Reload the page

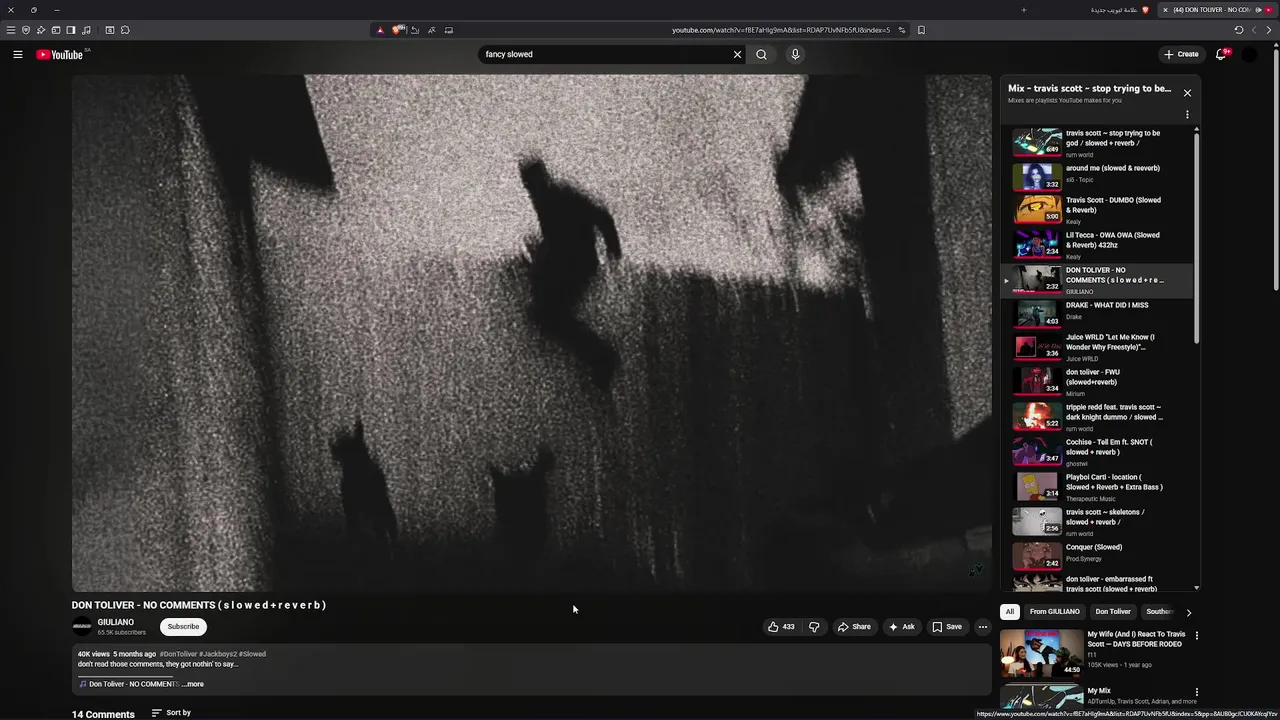[x=1239, y=30]
